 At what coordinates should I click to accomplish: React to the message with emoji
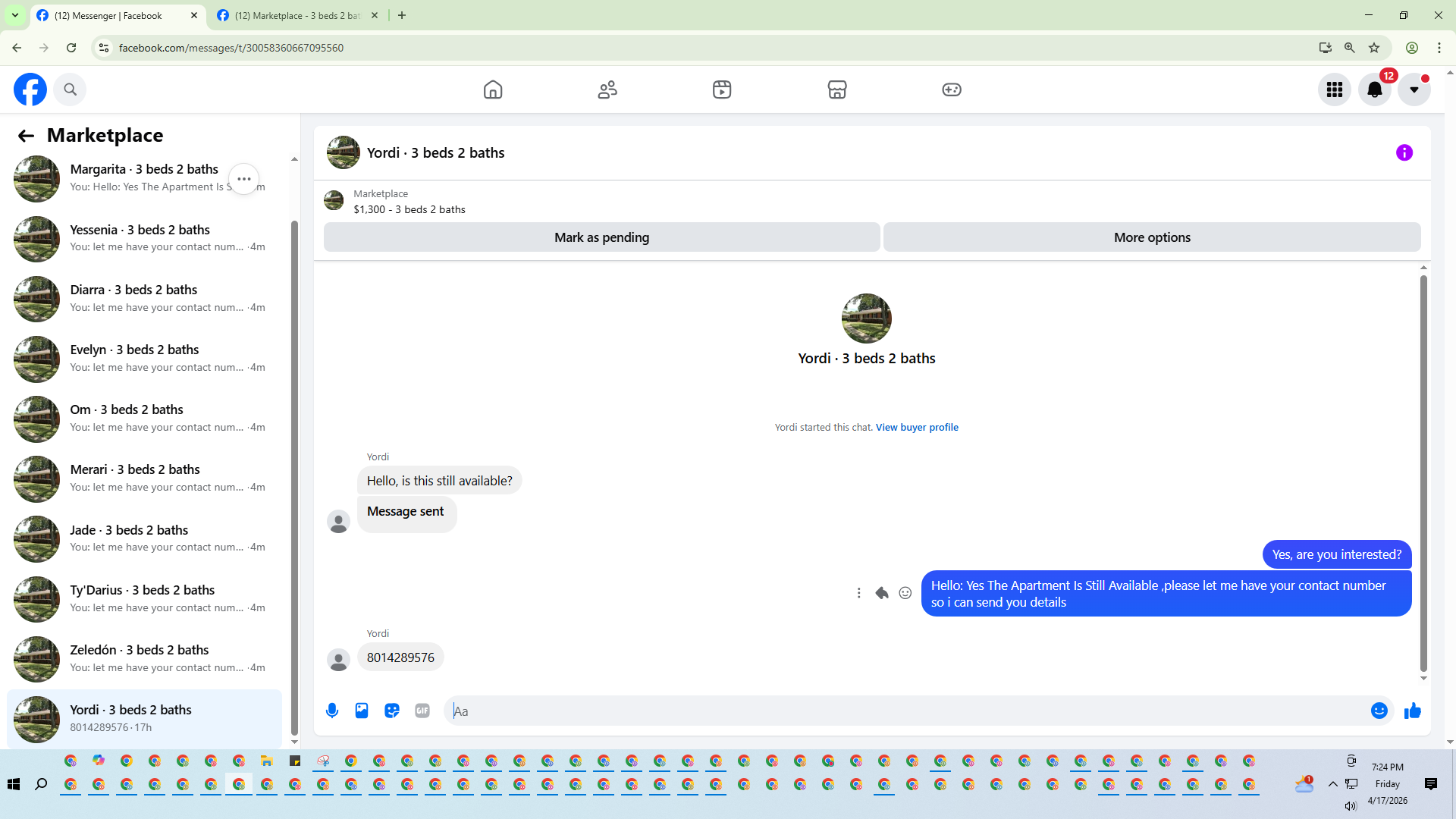click(x=905, y=593)
